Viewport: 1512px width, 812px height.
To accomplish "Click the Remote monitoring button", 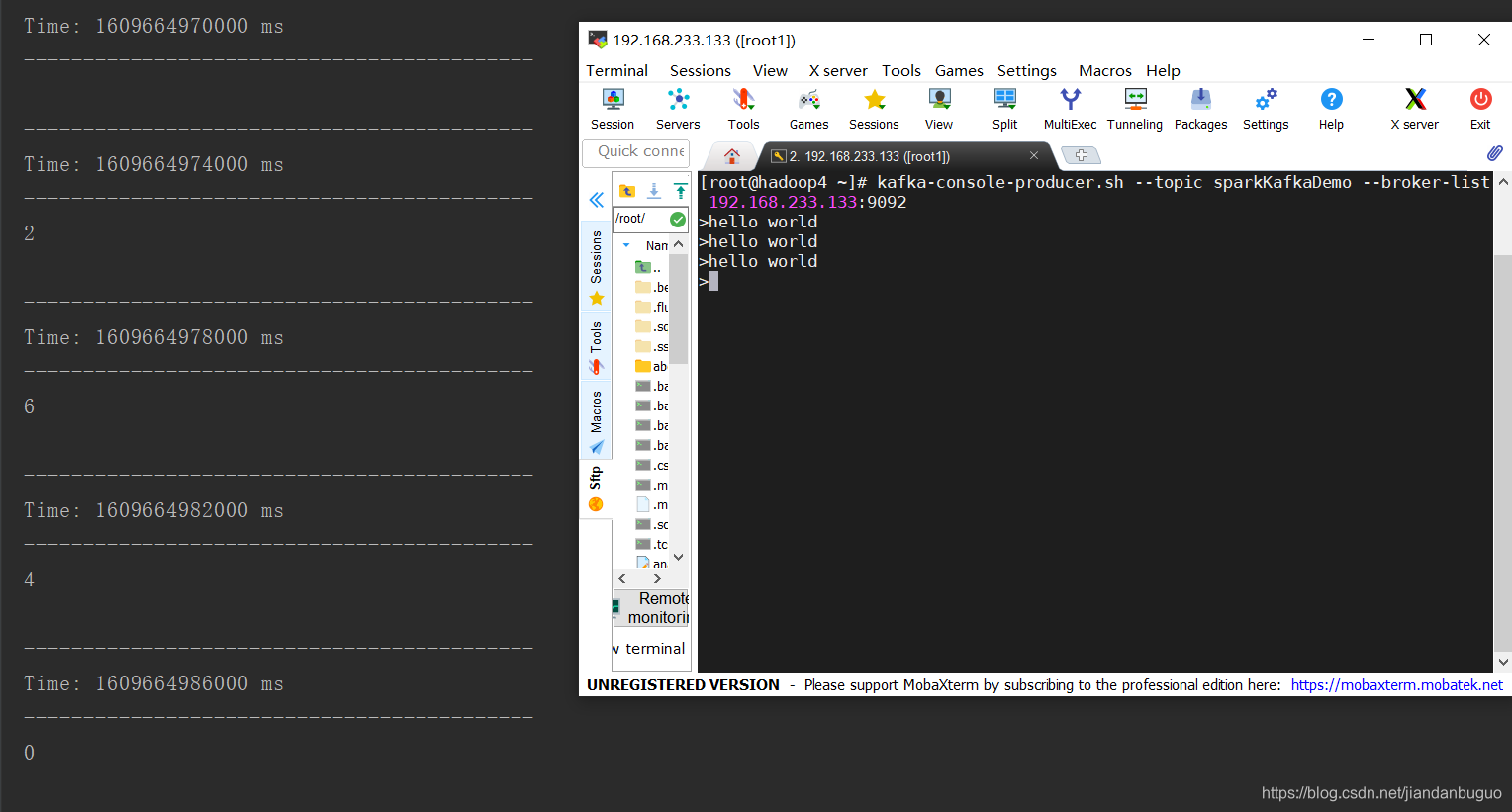I will point(650,608).
